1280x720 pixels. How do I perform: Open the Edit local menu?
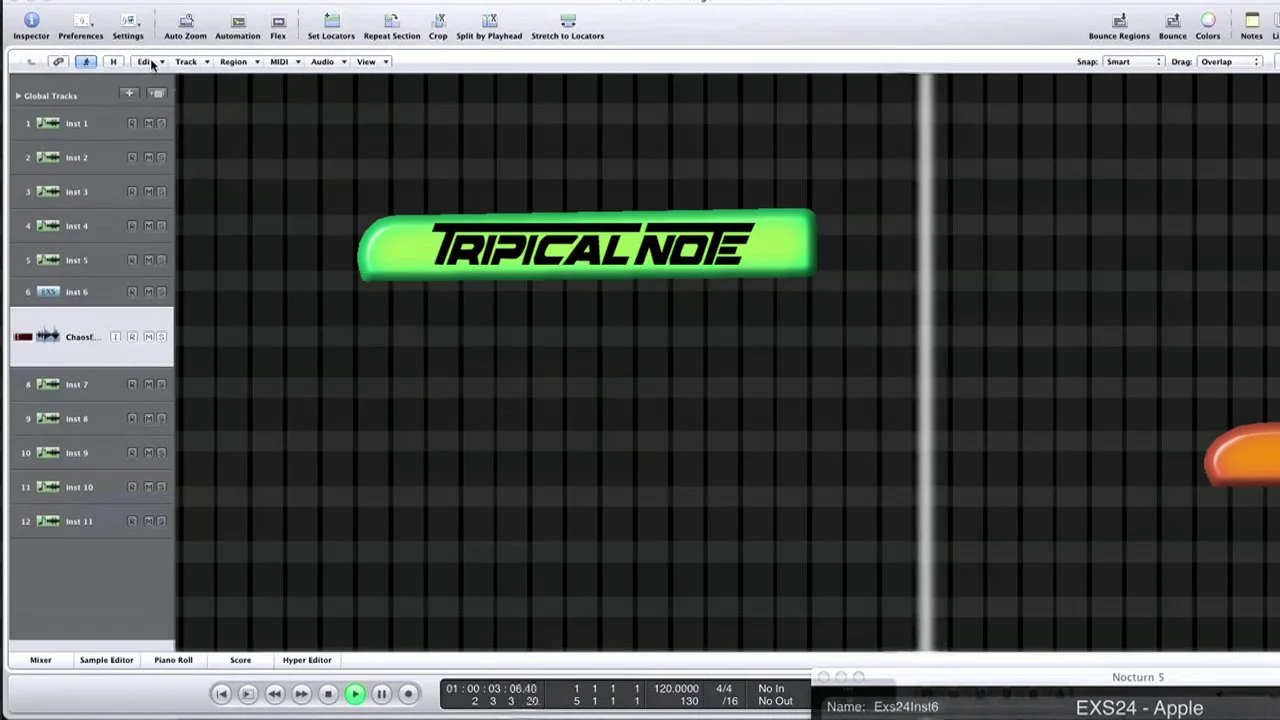click(150, 62)
